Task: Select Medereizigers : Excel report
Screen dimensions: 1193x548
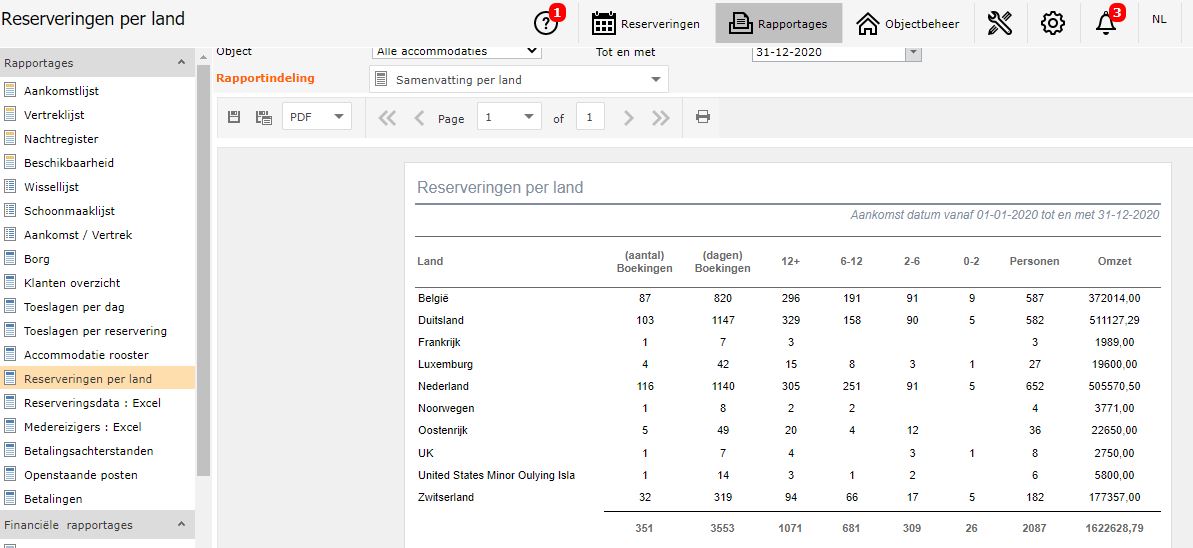Action: point(83,426)
